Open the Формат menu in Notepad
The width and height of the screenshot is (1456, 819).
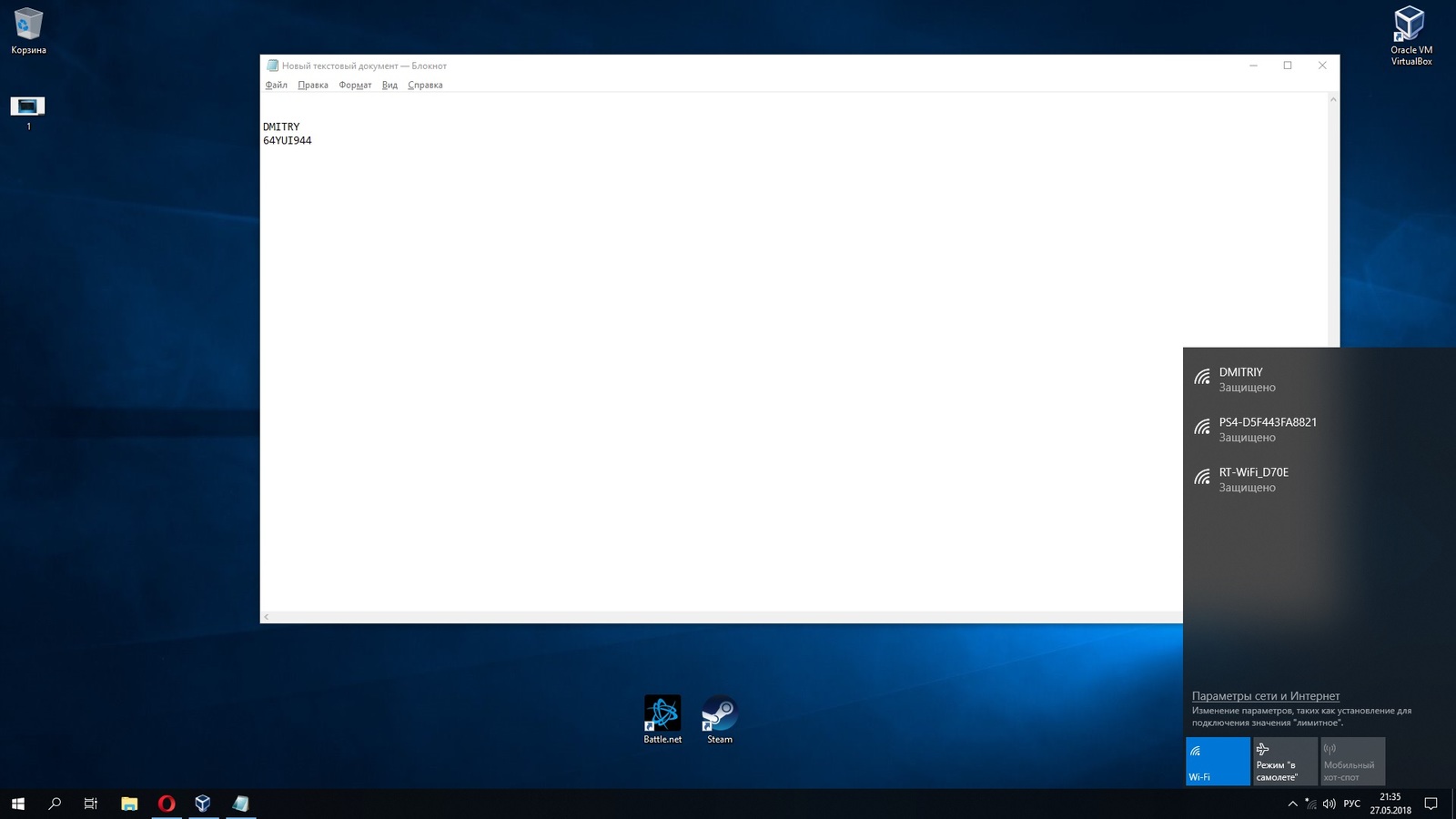[x=355, y=86]
